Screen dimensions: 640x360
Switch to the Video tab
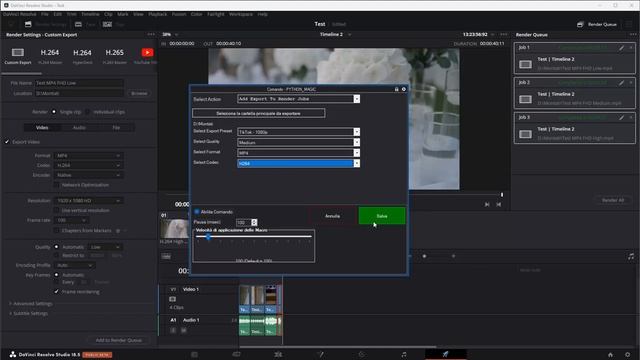click(42, 127)
